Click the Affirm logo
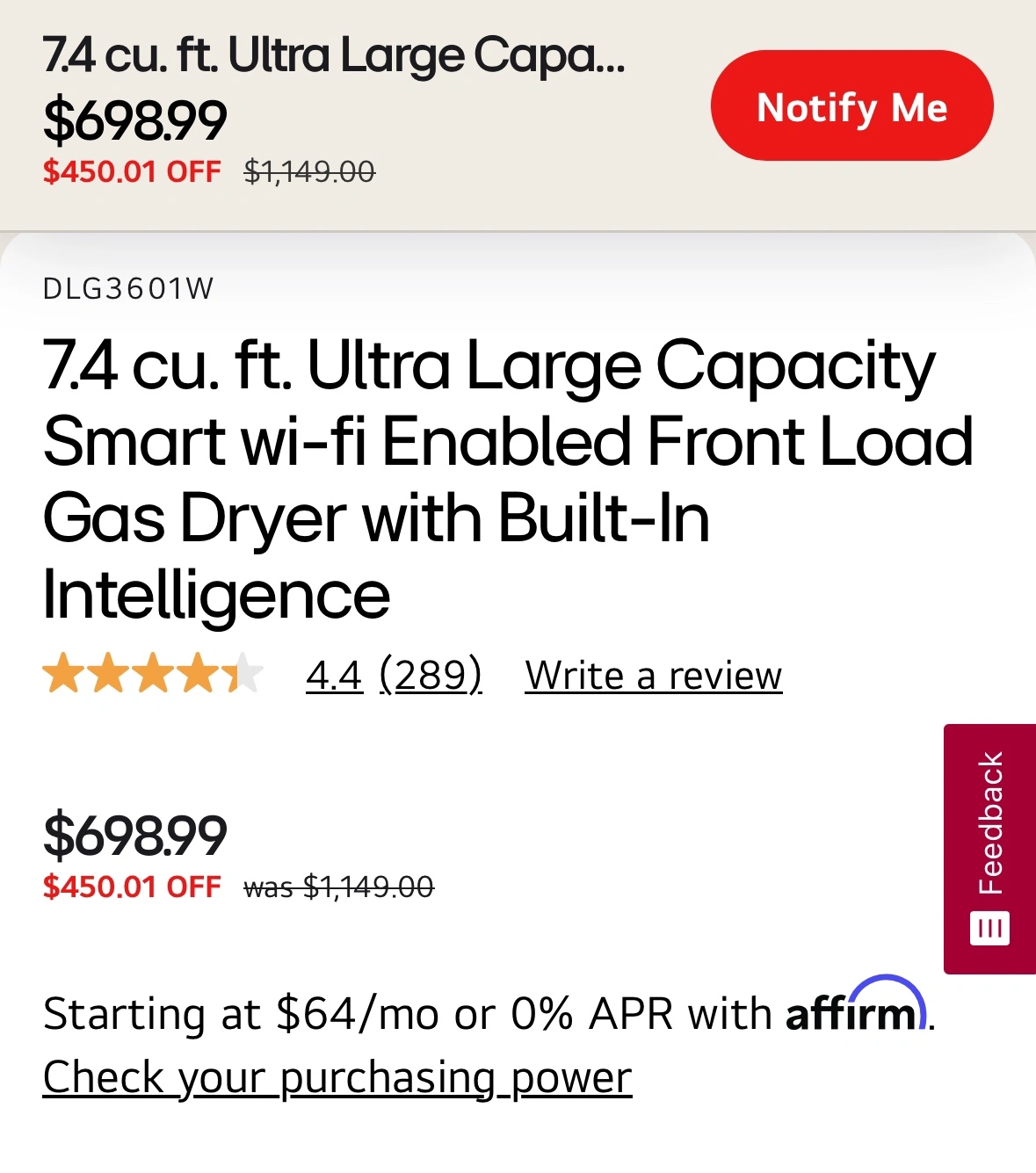This screenshot has height=1173, width=1036. tap(857, 1008)
